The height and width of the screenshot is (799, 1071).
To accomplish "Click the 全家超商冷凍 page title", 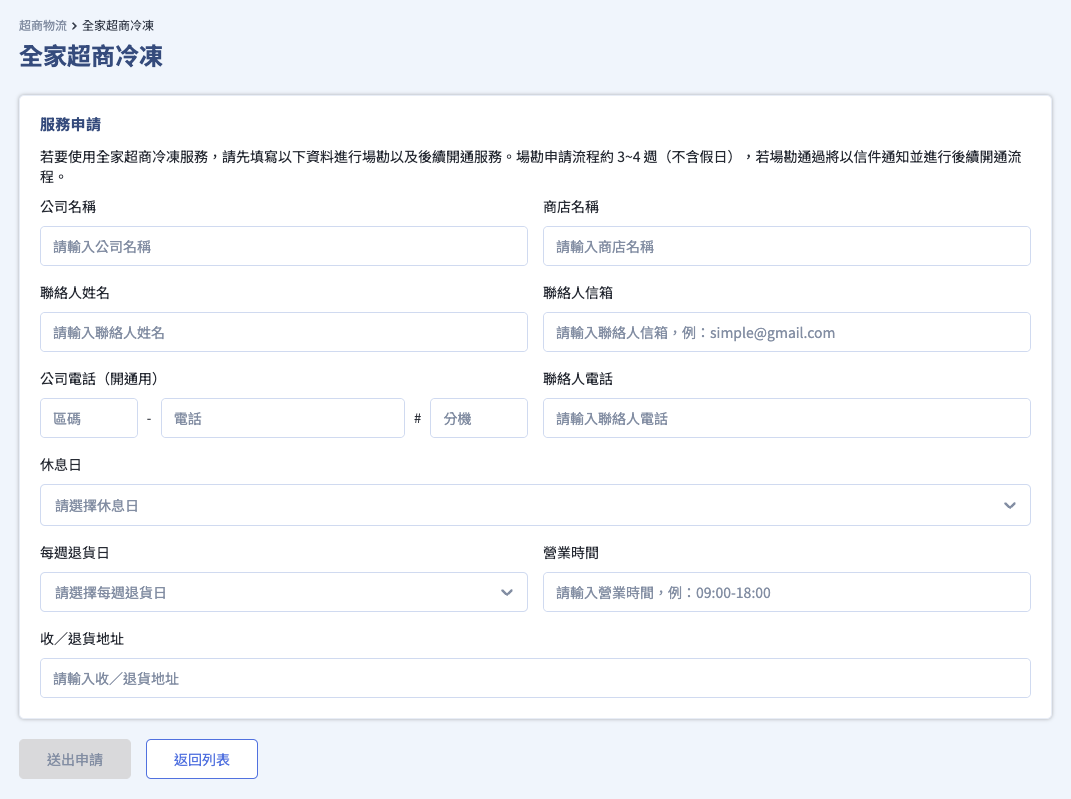I will pyautogui.click(x=91, y=56).
